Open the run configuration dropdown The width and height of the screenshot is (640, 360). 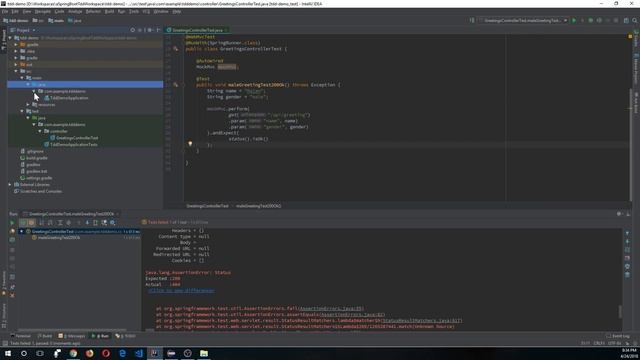pyautogui.click(x=524, y=20)
